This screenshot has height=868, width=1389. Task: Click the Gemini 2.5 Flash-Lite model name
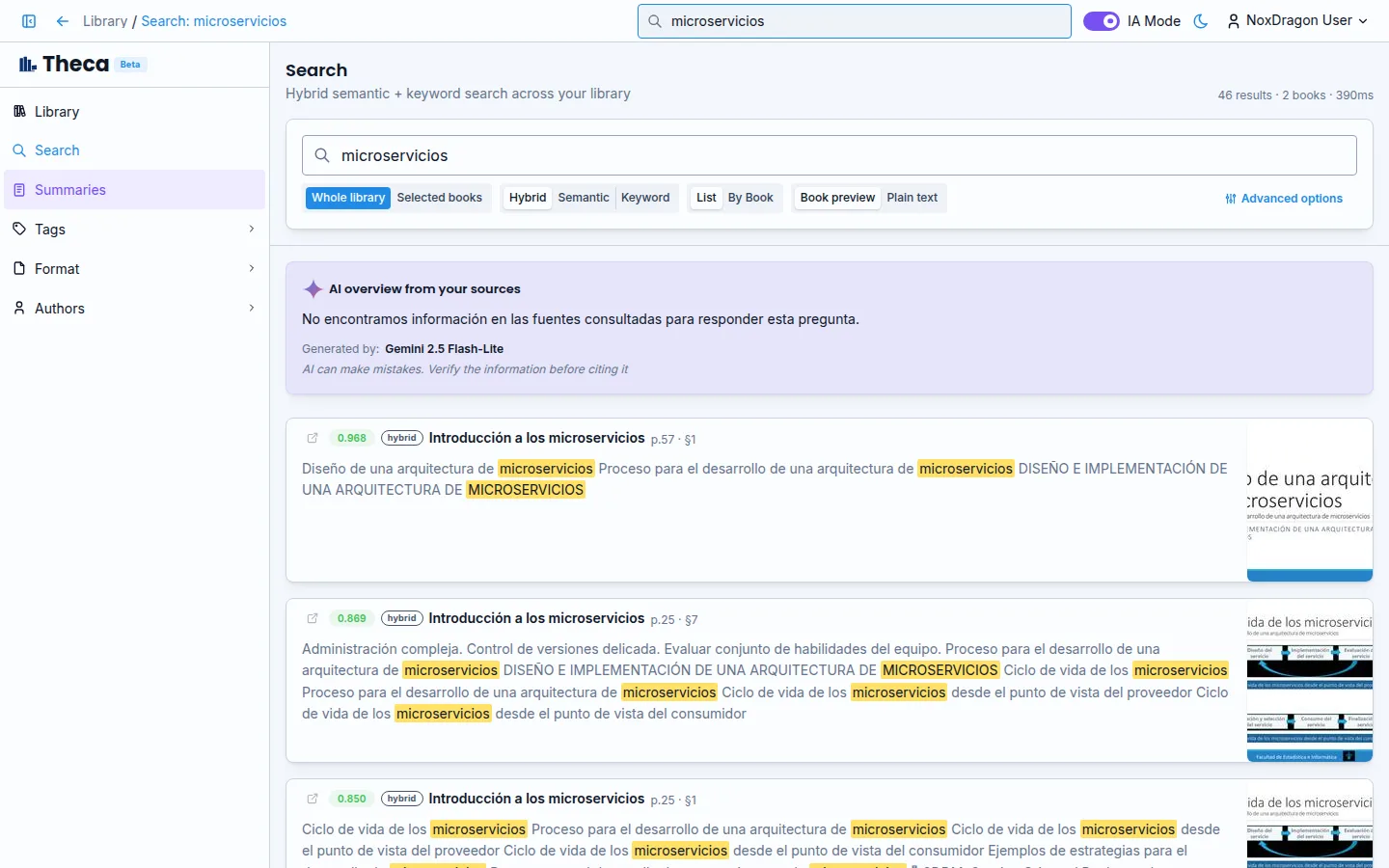click(x=444, y=349)
